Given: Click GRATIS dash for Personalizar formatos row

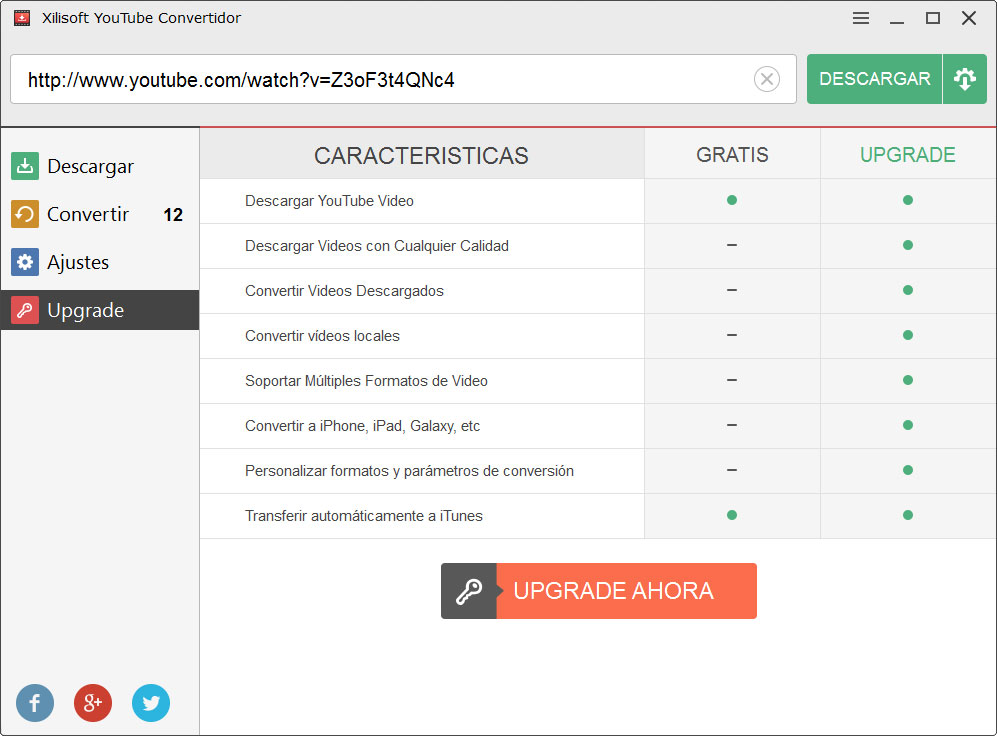Looking at the screenshot, I should pyautogui.click(x=732, y=470).
